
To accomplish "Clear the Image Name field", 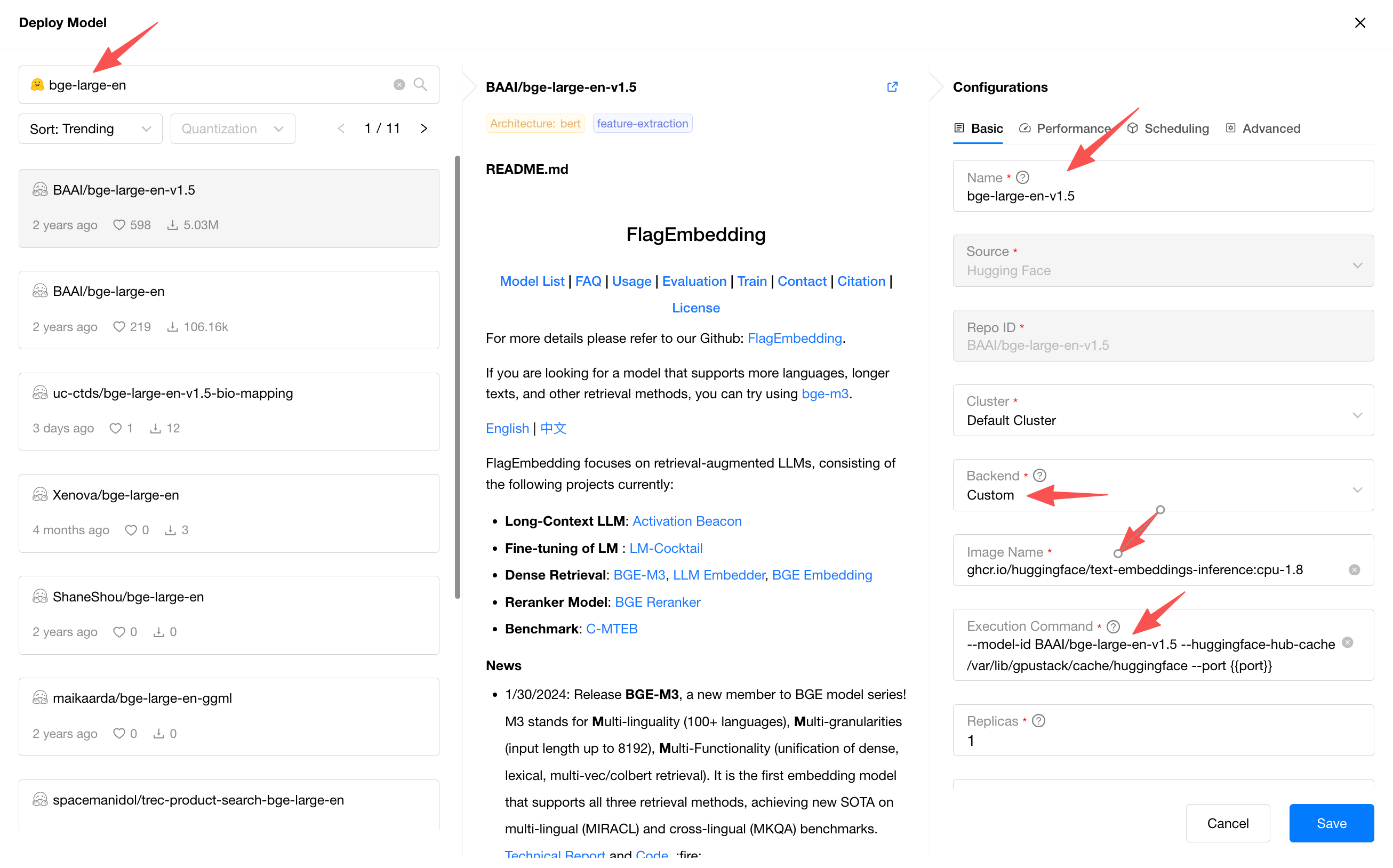I will click(x=1354, y=569).
